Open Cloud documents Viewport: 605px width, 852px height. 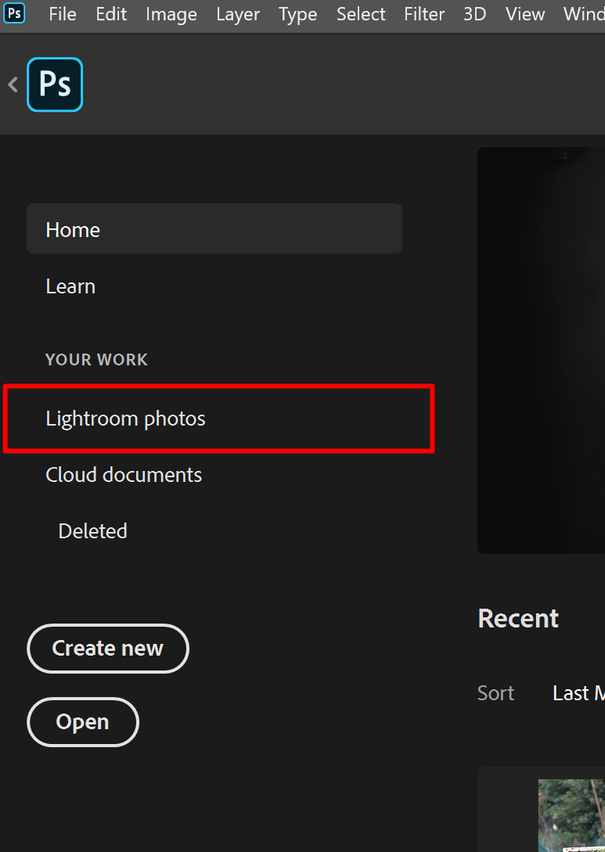124,475
